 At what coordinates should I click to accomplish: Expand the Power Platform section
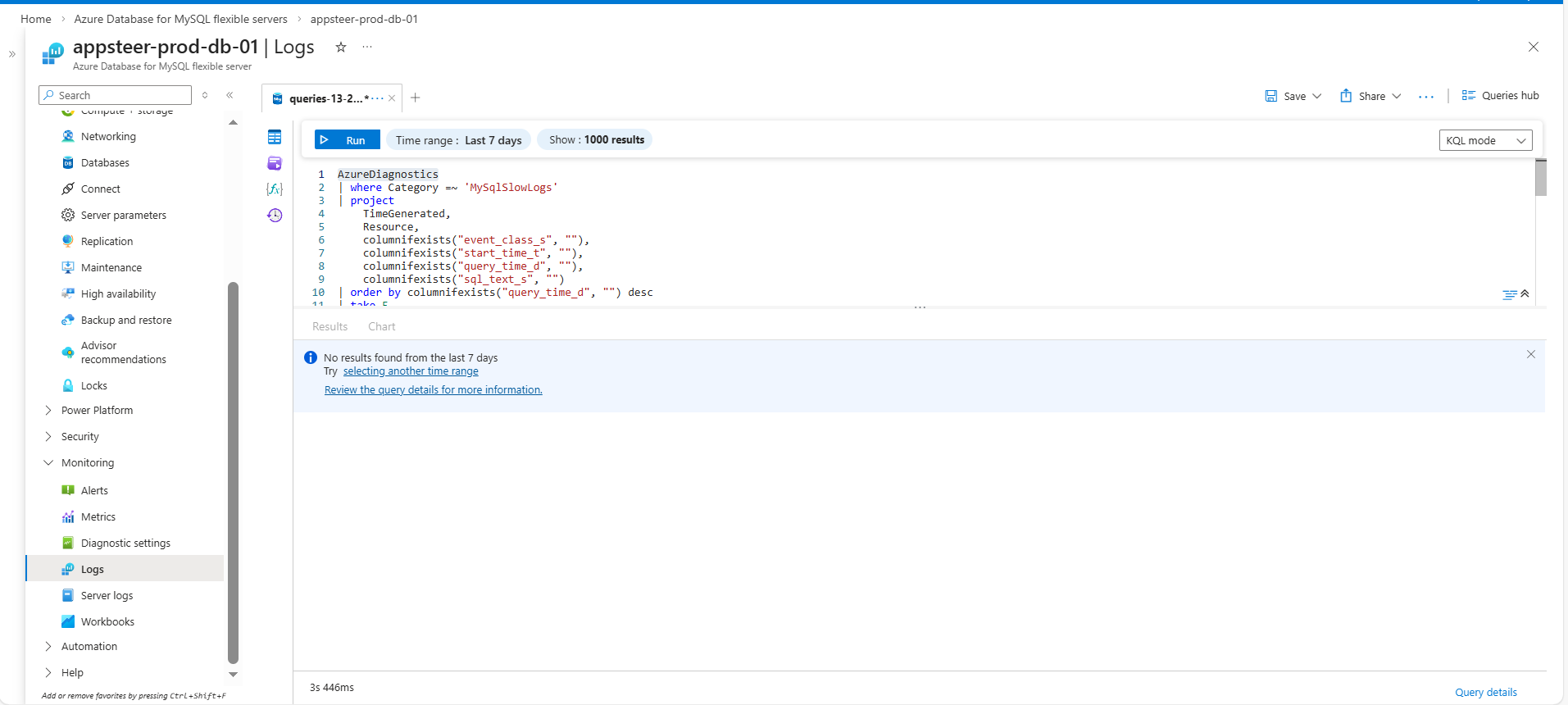pyautogui.click(x=48, y=410)
